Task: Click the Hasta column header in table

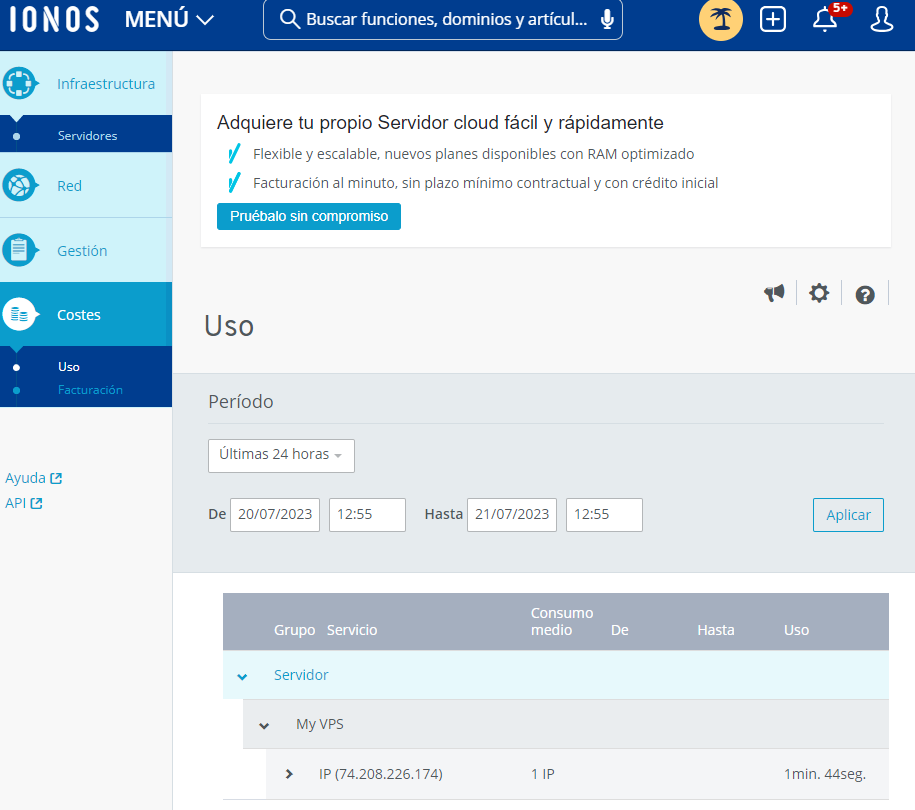Action: (715, 630)
